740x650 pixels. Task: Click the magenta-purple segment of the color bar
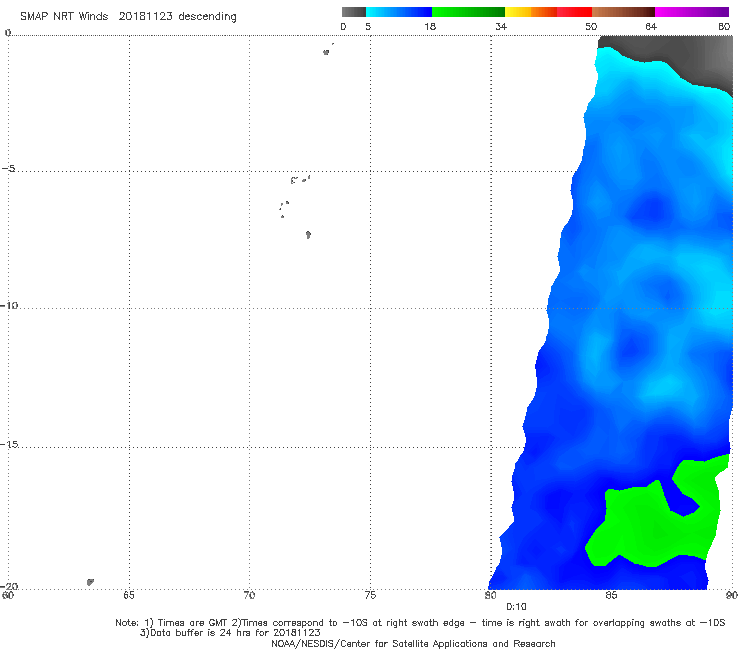click(x=692, y=12)
